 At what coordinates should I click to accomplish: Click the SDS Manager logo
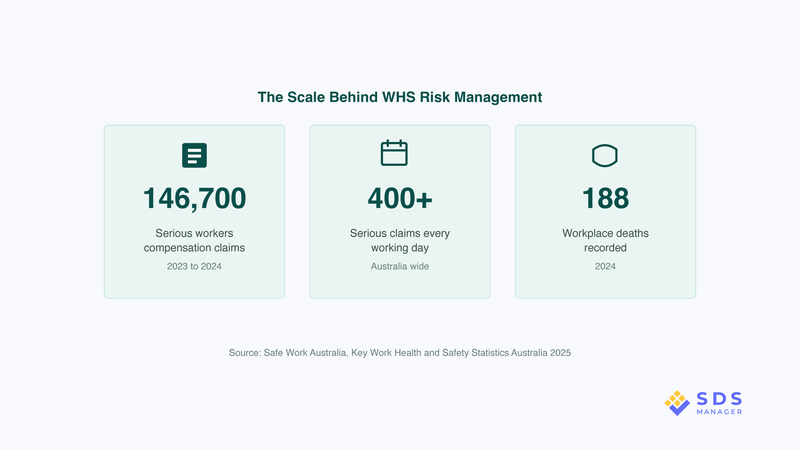tap(704, 403)
